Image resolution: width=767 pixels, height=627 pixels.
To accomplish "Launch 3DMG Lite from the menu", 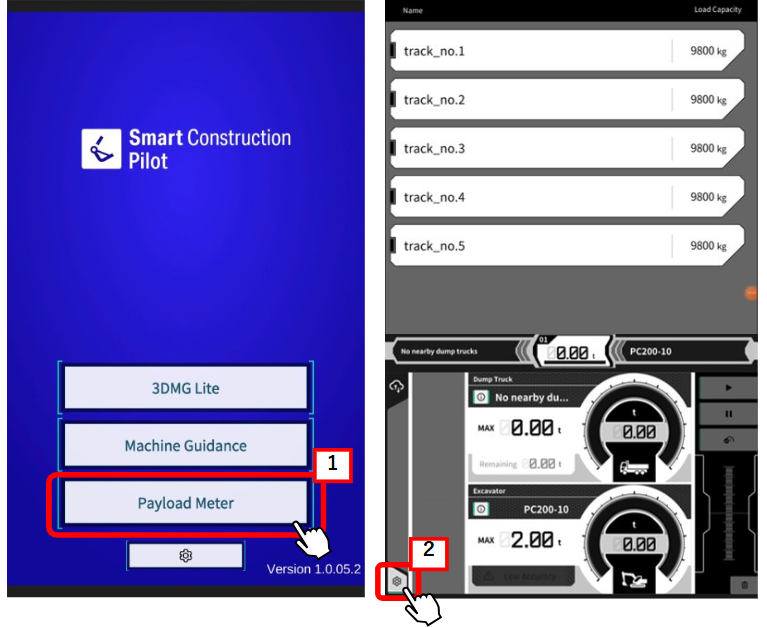I will point(185,388).
